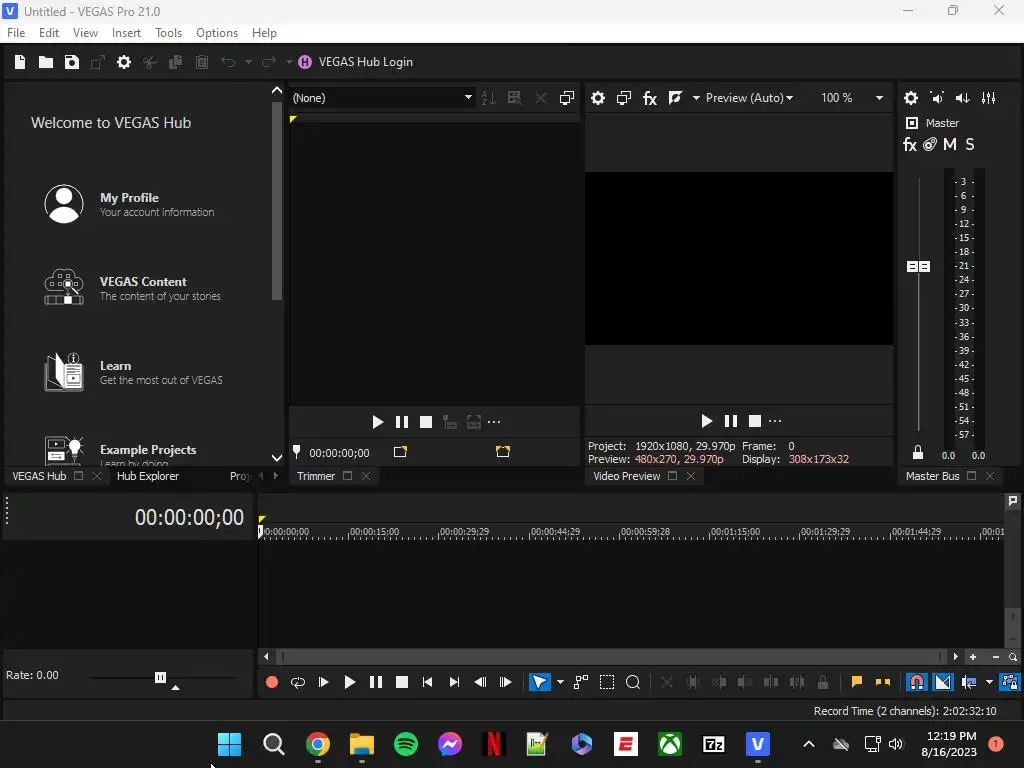Expand the 100 % zoom dropdown arrow
This screenshot has width=1024, height=768.
tap(880, 98)
